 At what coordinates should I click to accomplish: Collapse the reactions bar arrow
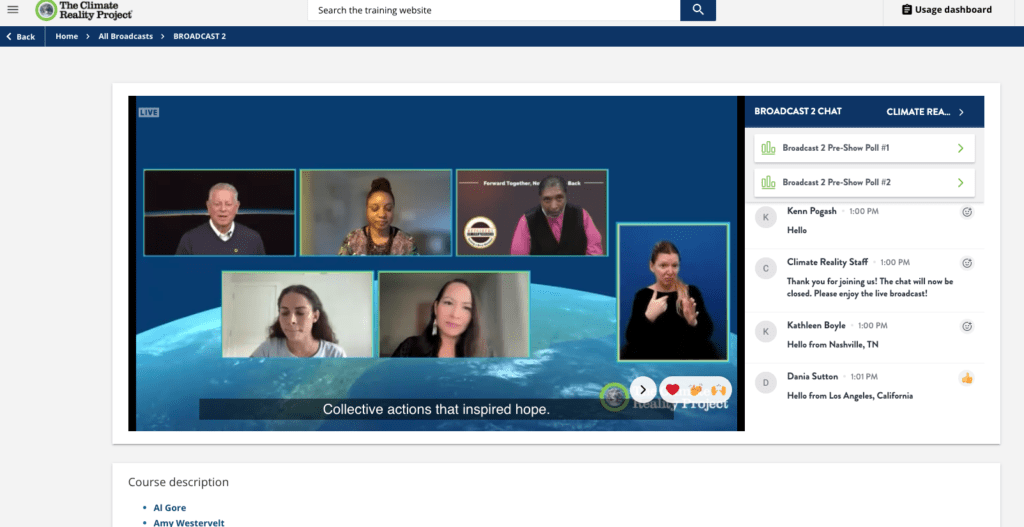(x=643, y=390)
